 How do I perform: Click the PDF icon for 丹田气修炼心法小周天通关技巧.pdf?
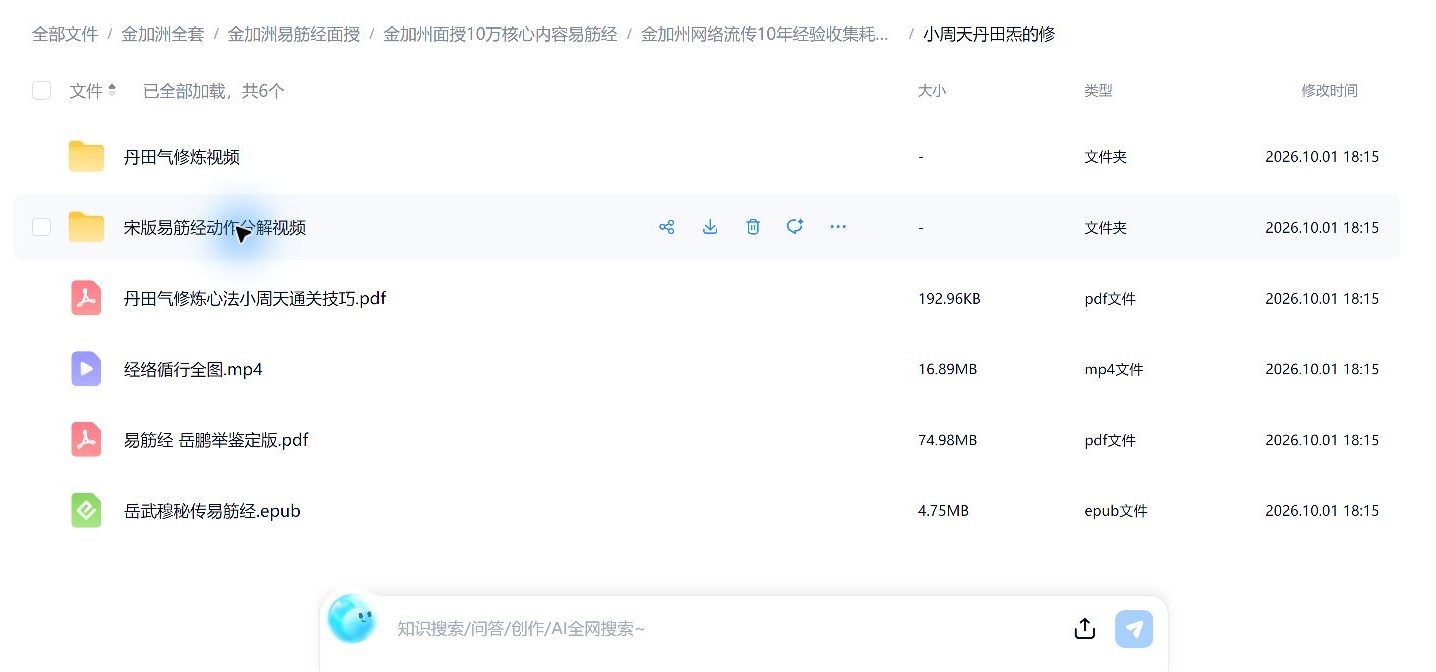point(86,298)
